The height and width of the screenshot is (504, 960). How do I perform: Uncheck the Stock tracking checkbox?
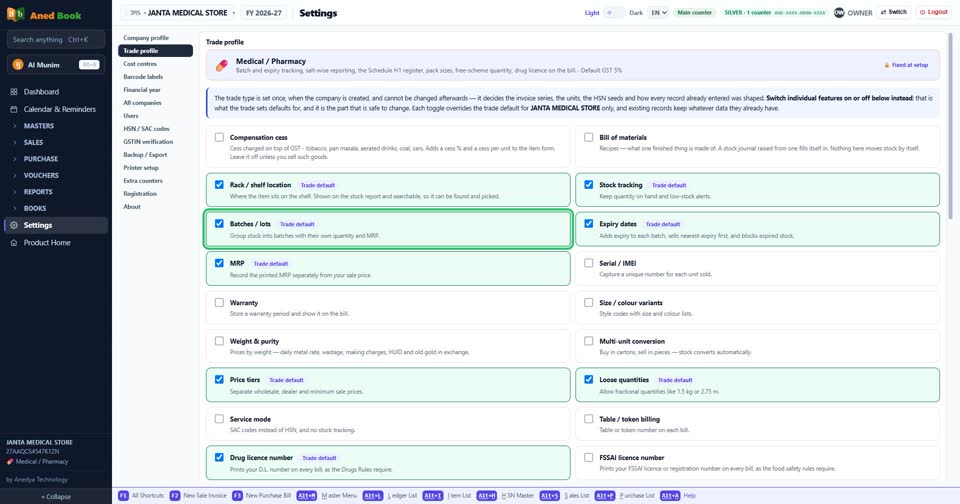[588, 184]
